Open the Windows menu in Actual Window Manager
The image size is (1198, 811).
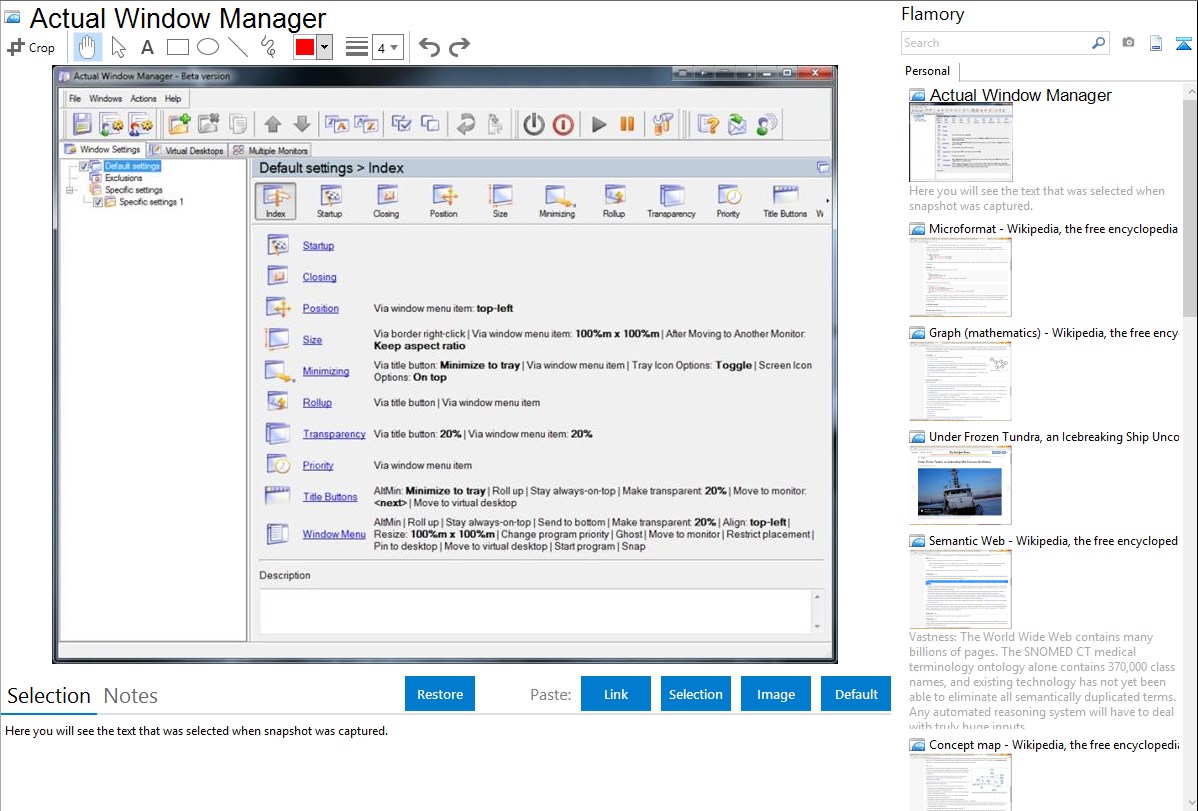coord(105,99)
